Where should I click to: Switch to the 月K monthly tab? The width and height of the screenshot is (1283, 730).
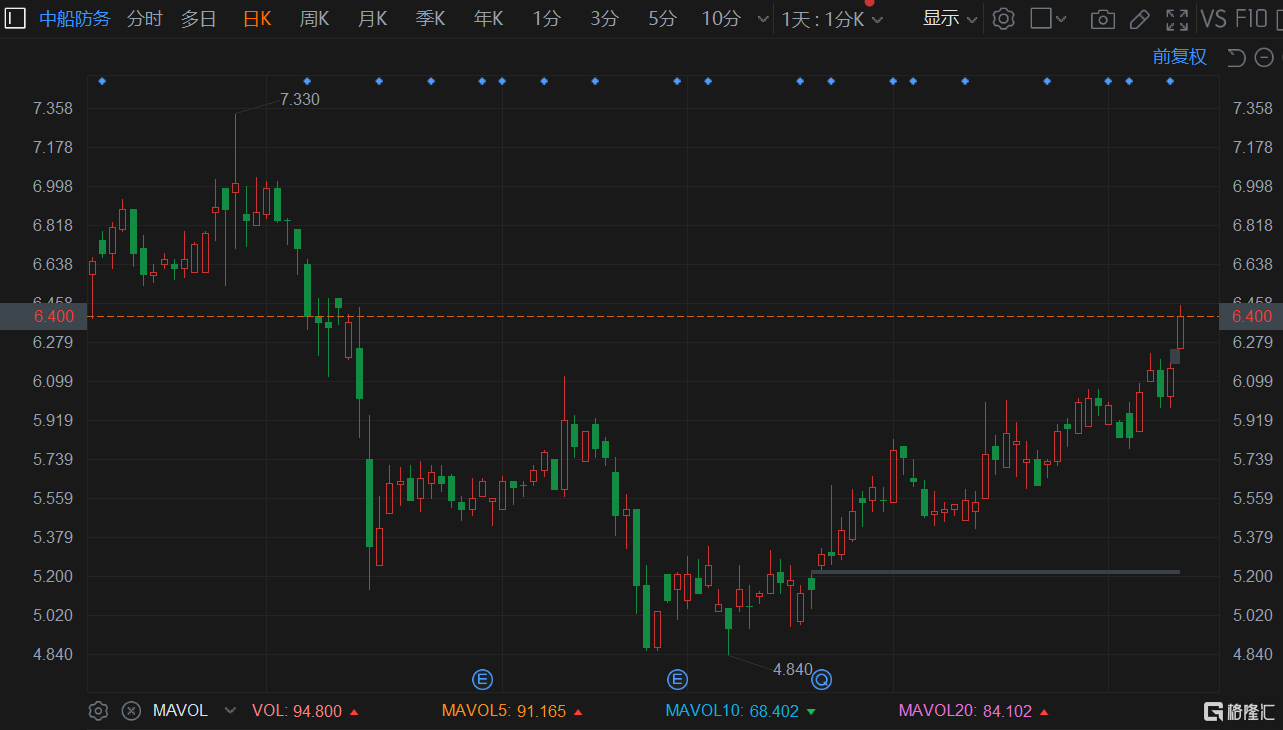tap(372, 19)
